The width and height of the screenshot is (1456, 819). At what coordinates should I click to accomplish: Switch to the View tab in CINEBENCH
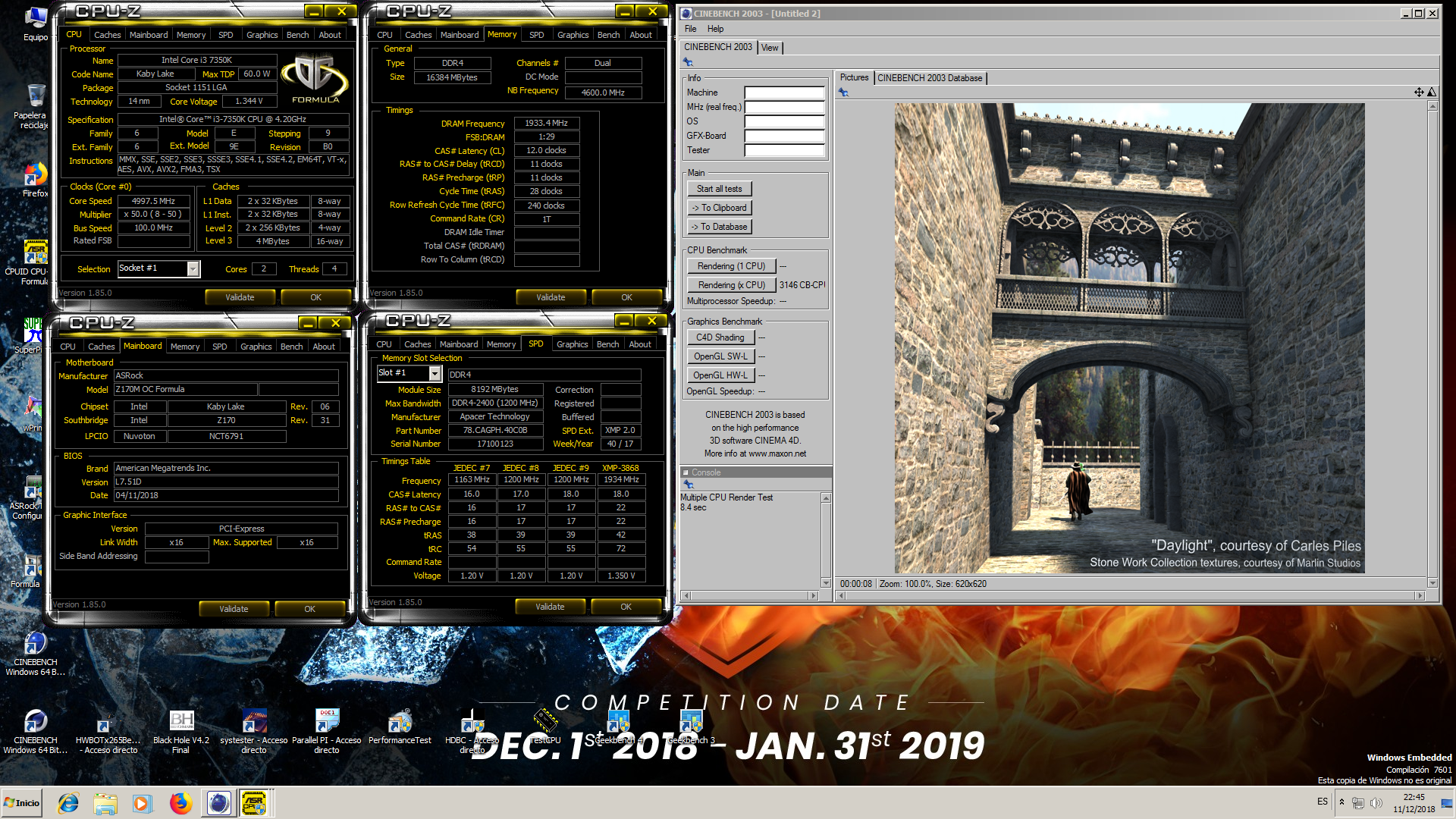click(x=770, y=48)
